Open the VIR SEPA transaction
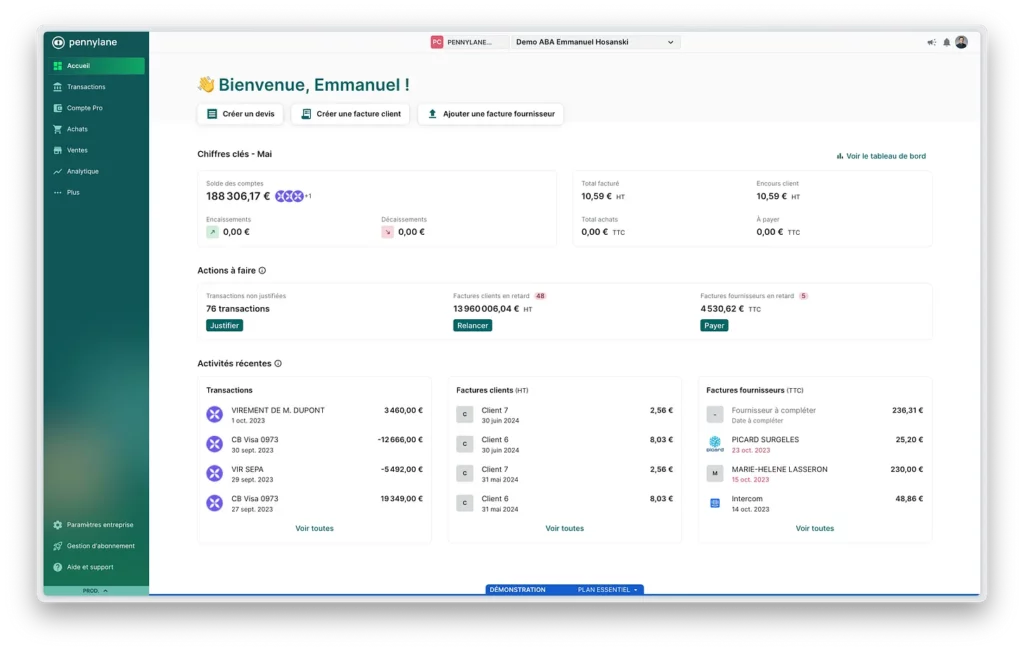Screen dimensions: 1024x651 tap(314, 474)
